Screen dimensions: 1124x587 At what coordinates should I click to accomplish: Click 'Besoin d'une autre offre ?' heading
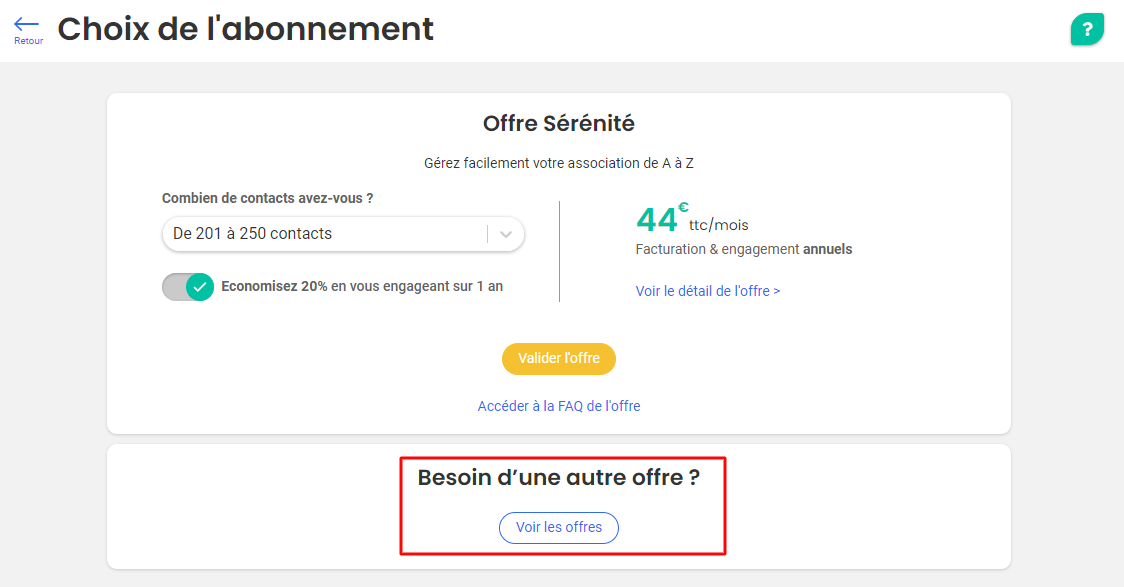click(558, 477)
